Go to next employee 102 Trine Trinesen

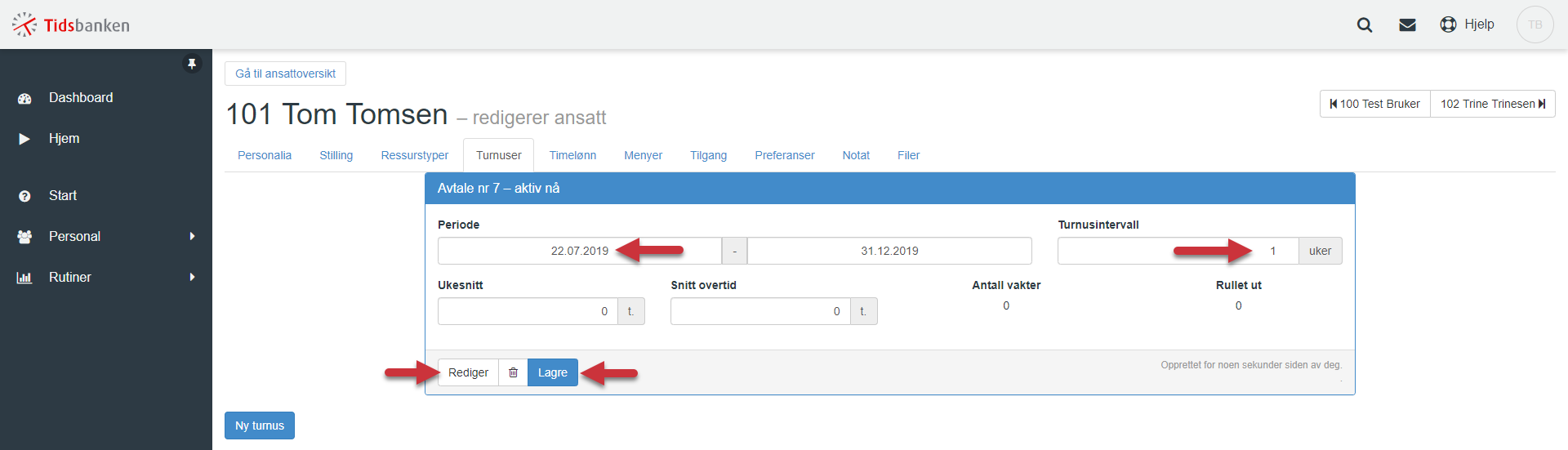click(x=1492, y=104)
